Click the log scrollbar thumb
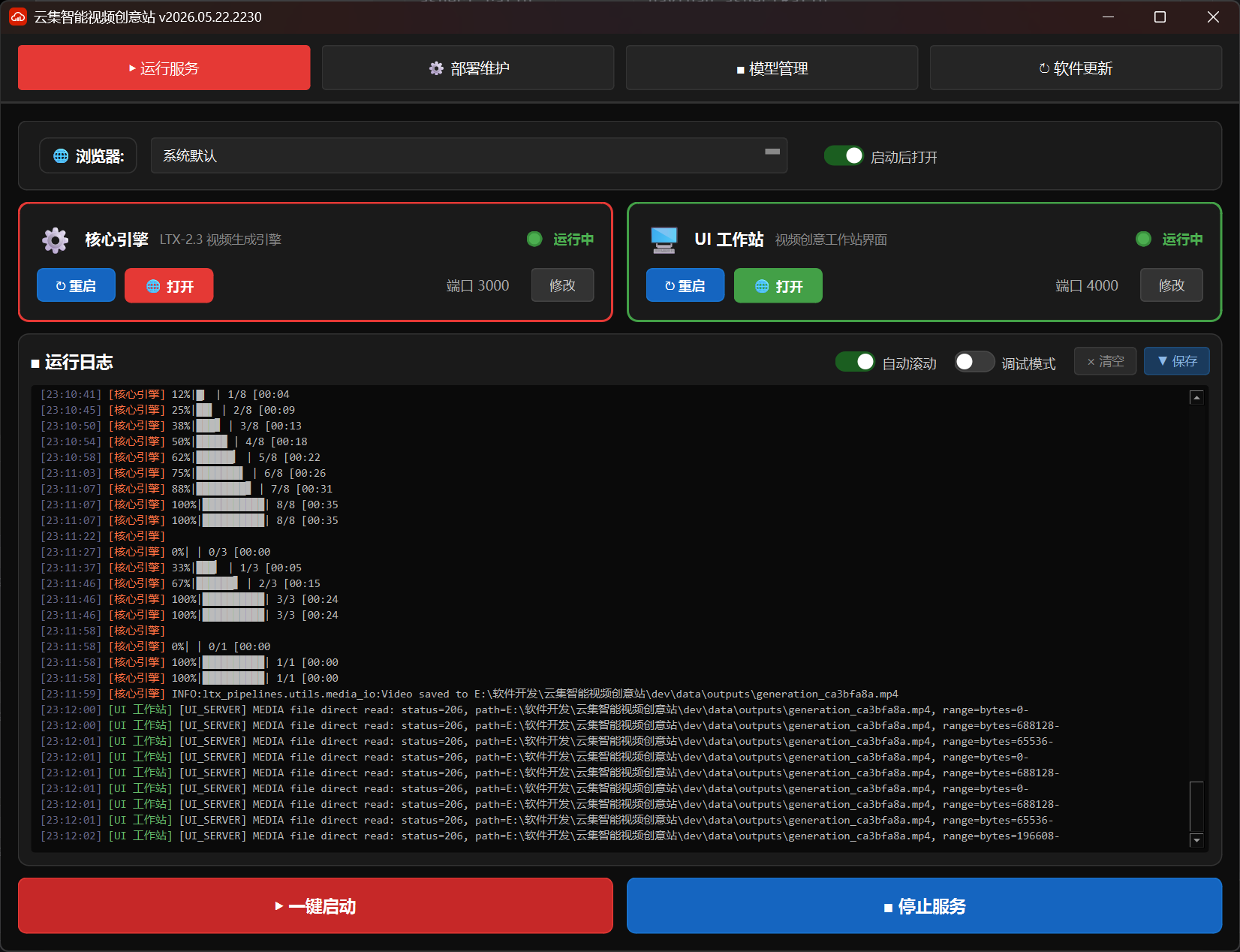1240x952 pixels. (x=1197, y=806)
